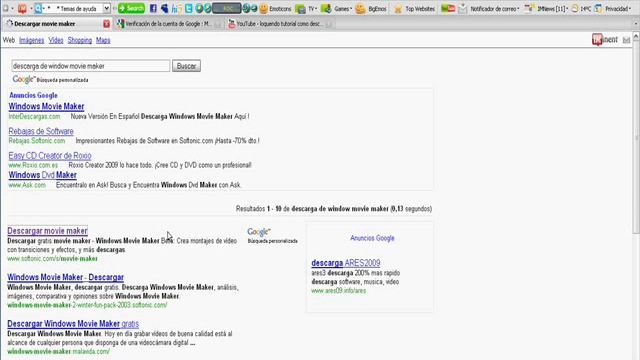Click the www.ares09.info/ares URL
Image resolution: width=640 pixels, height=360 pixels.
click(x=338, y=291)
